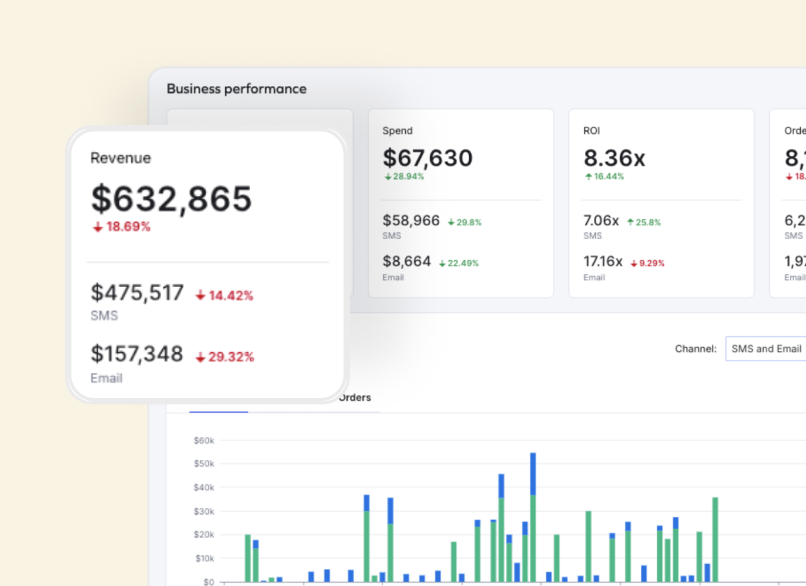Click the green arrow beside Spend 28.94%
This screenshot has width=806, height=586.
pyautogui.click(x=387, y=176)
